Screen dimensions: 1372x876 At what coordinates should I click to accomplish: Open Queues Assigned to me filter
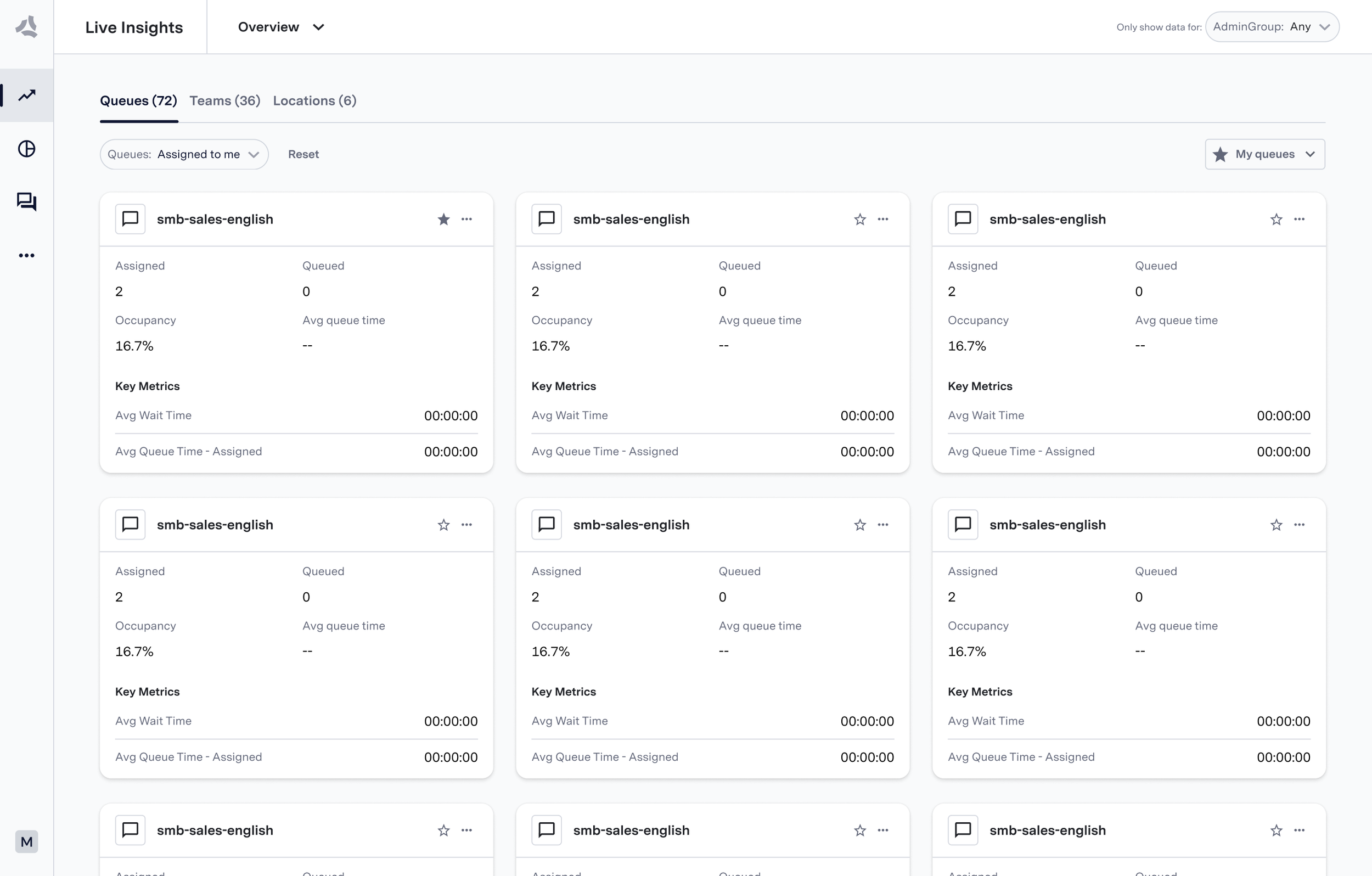pyautogui.click(x=184, y=154)
